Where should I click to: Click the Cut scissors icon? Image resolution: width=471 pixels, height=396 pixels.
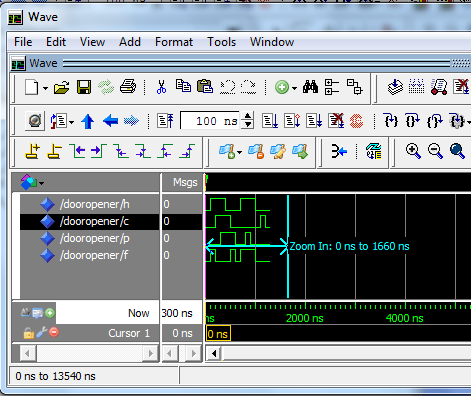(x=161, y=87)
